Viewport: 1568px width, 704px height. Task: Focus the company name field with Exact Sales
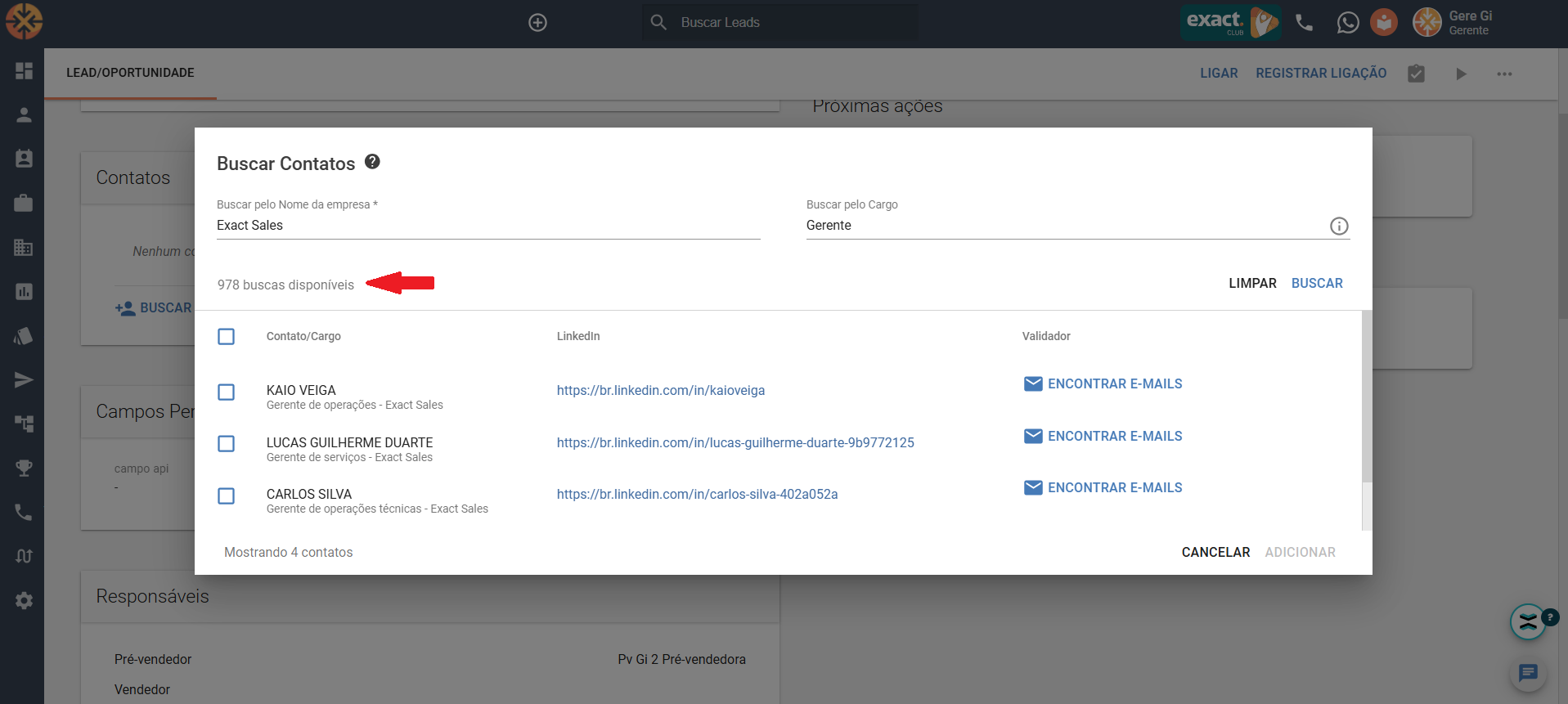tap(488, 226)
